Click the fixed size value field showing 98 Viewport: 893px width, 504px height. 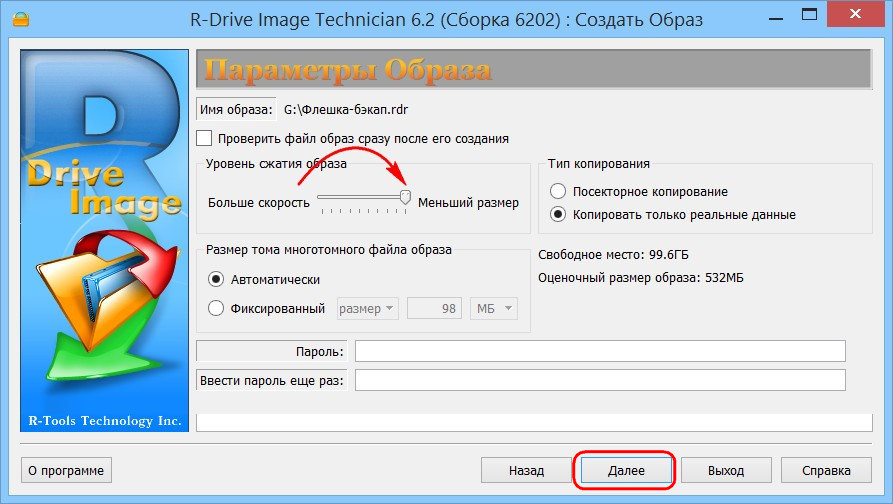pos(434,309)
